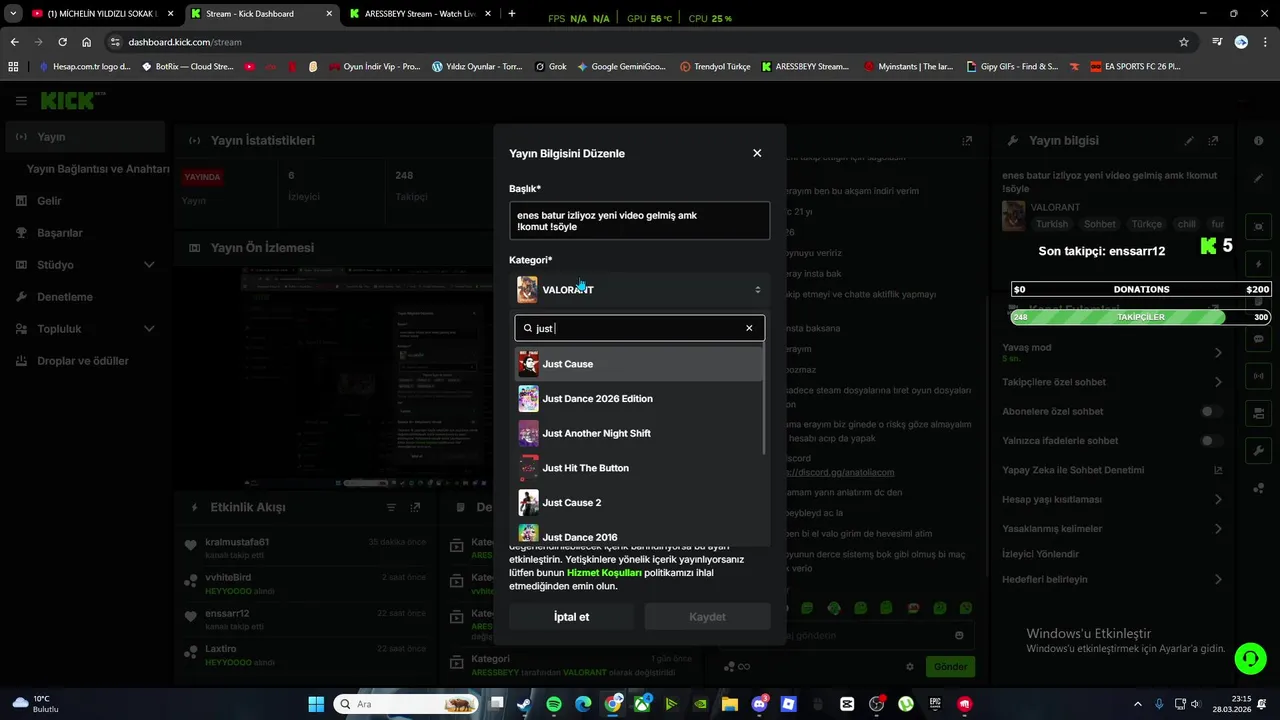Select Just Another Night Shift category
The width and height of the screenshot is (1280, 720).
[639, 433]
